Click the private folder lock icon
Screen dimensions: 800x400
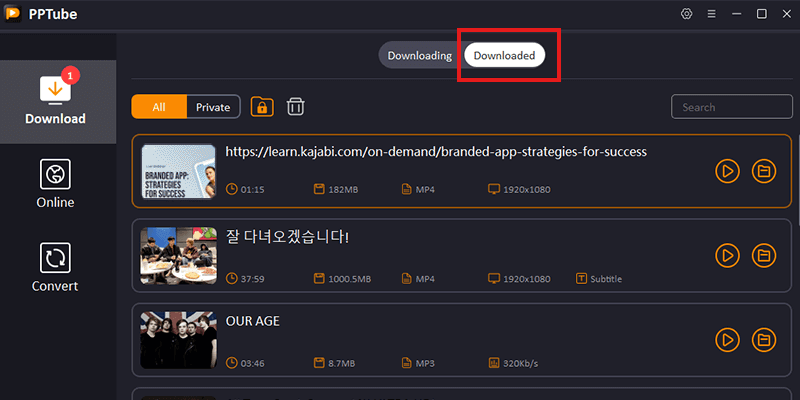262,107
